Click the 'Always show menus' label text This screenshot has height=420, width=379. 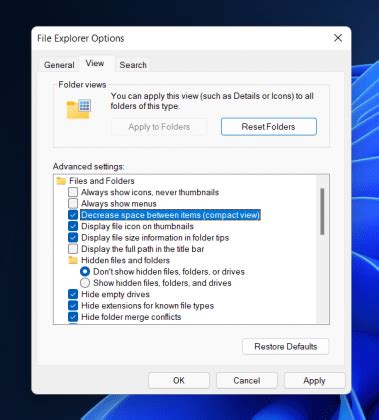coord(119,204)
